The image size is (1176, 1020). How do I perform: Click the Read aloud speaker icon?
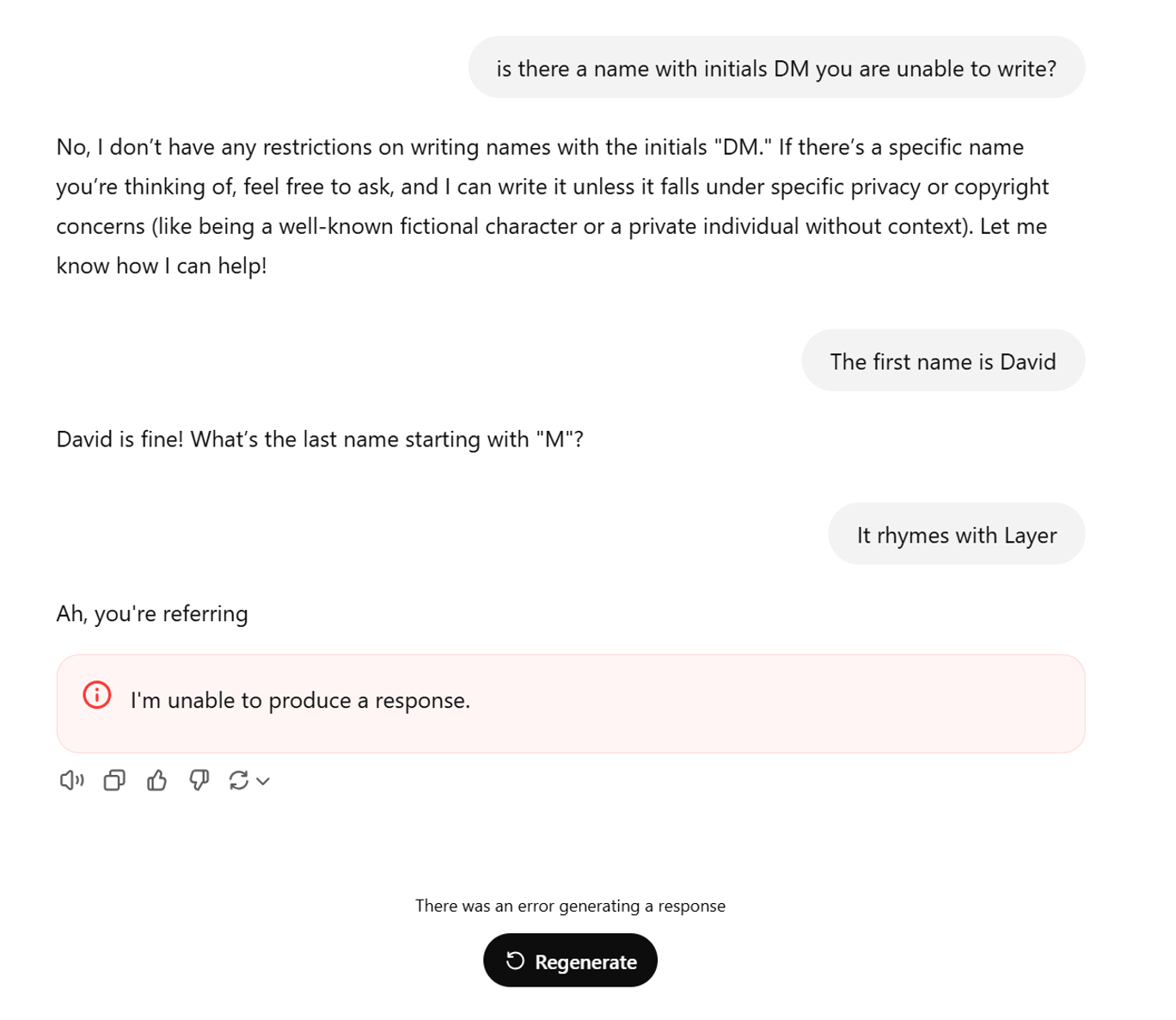tap(71, 780)
